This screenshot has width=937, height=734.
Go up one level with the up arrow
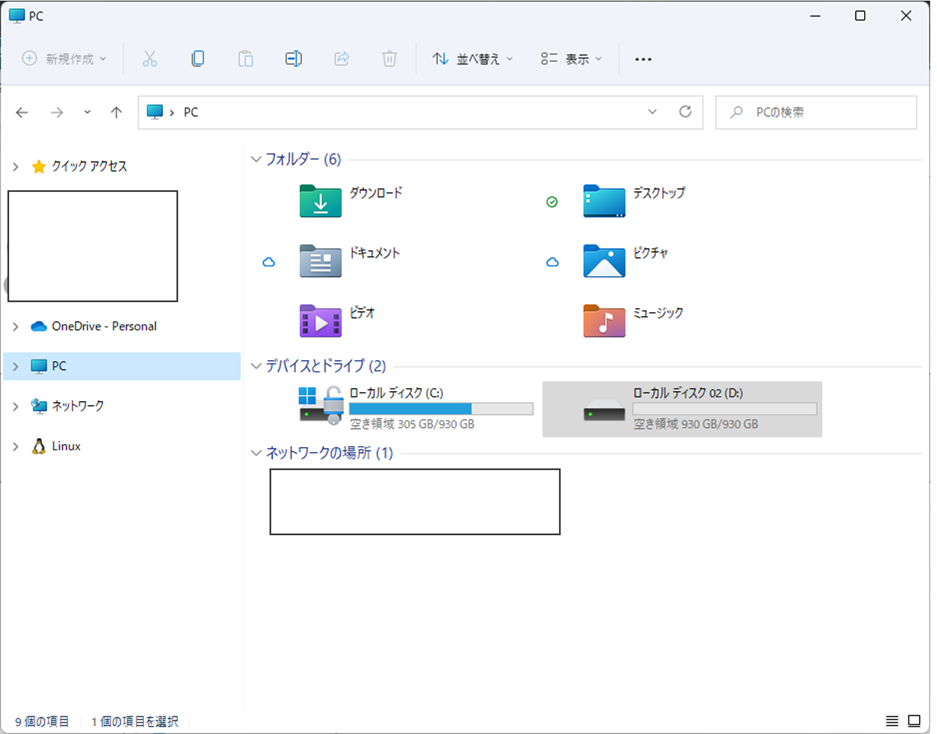coord(116,112)
